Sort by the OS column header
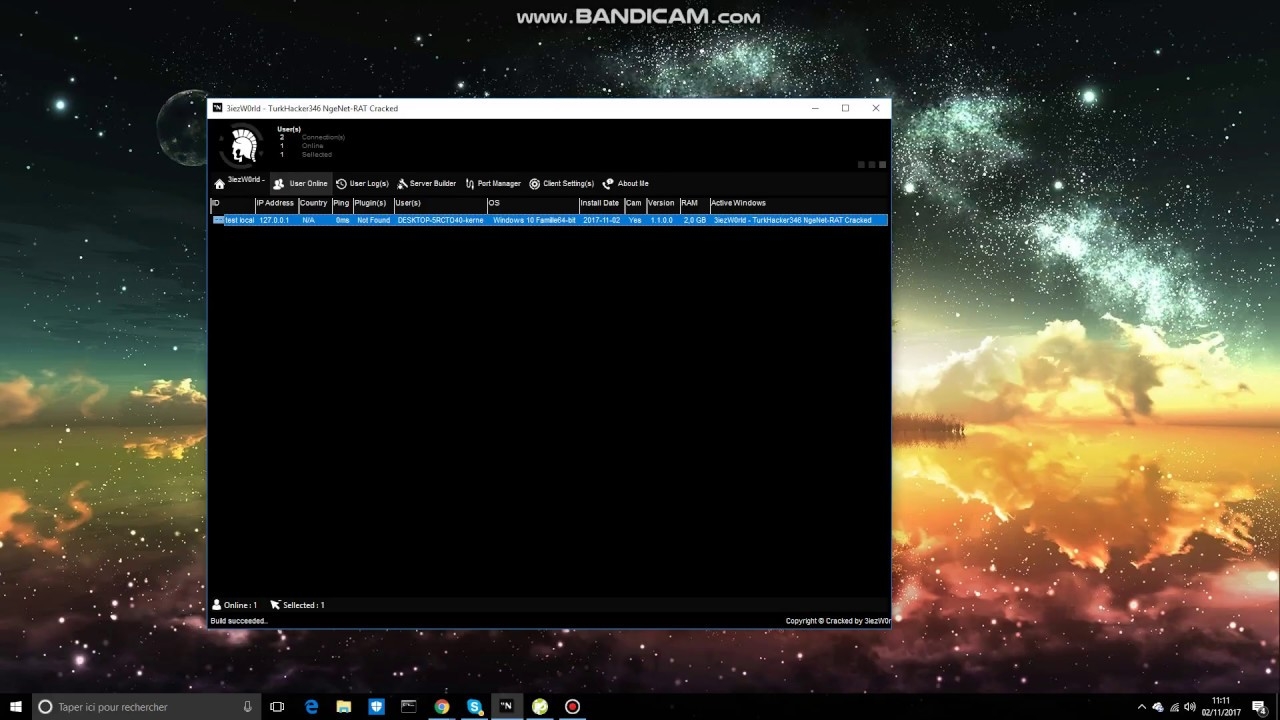Screen dimensions: 1280x720 pyautogui.click(x=532, y=203)
